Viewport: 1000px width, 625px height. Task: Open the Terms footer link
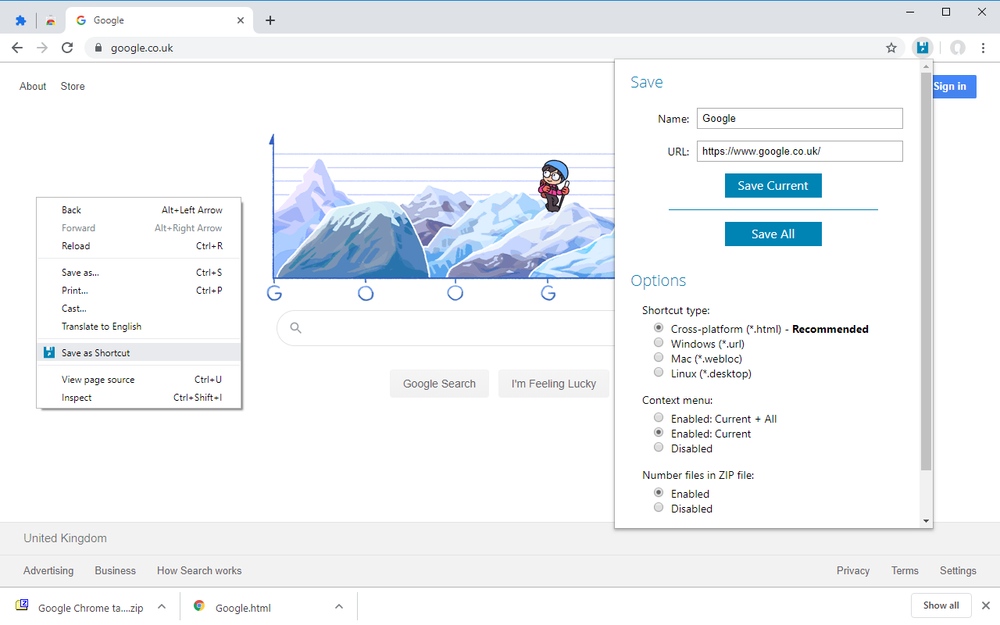pyautogui.click(x=905, y=571)
